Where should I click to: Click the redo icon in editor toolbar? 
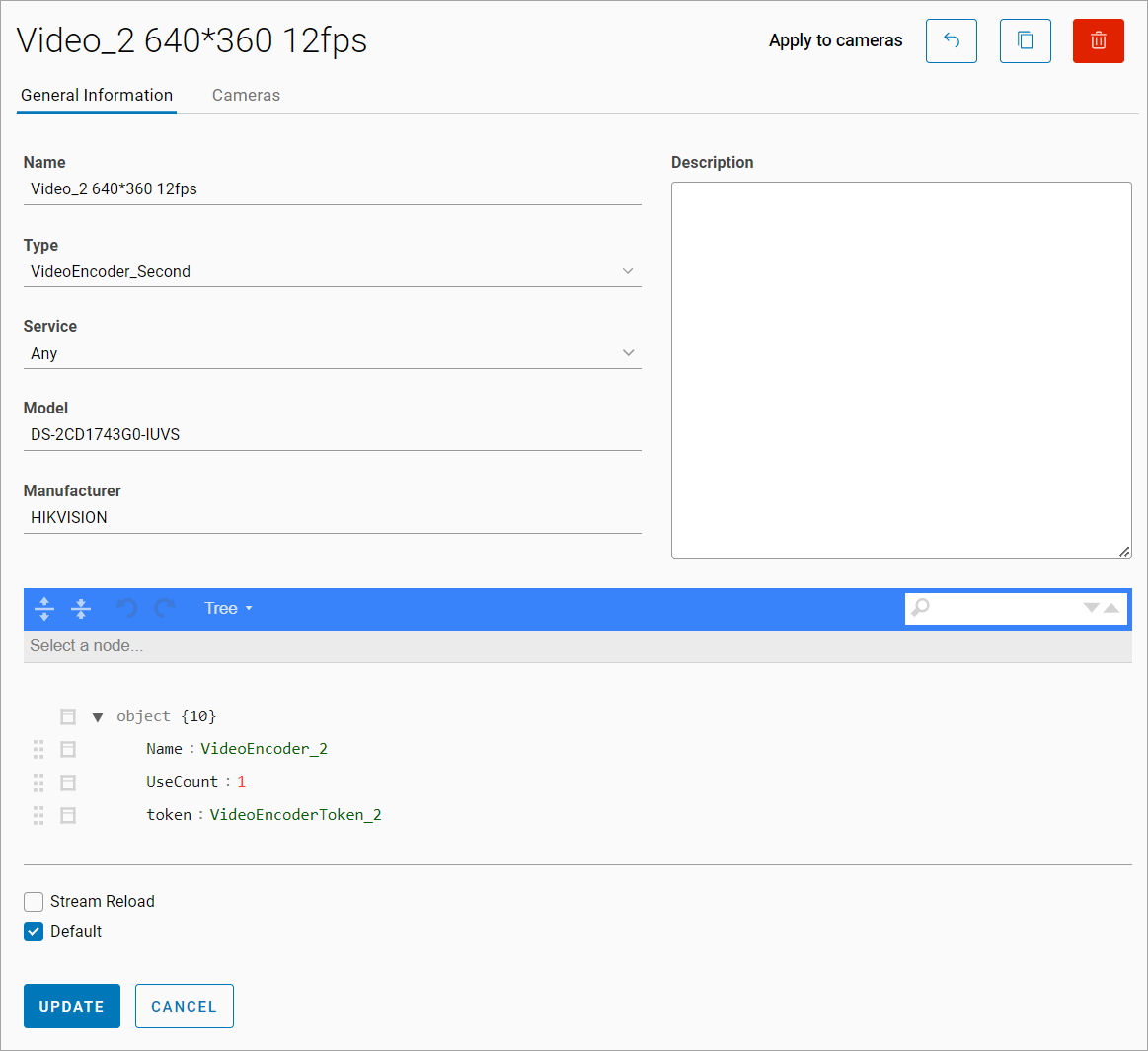point(164,609)
